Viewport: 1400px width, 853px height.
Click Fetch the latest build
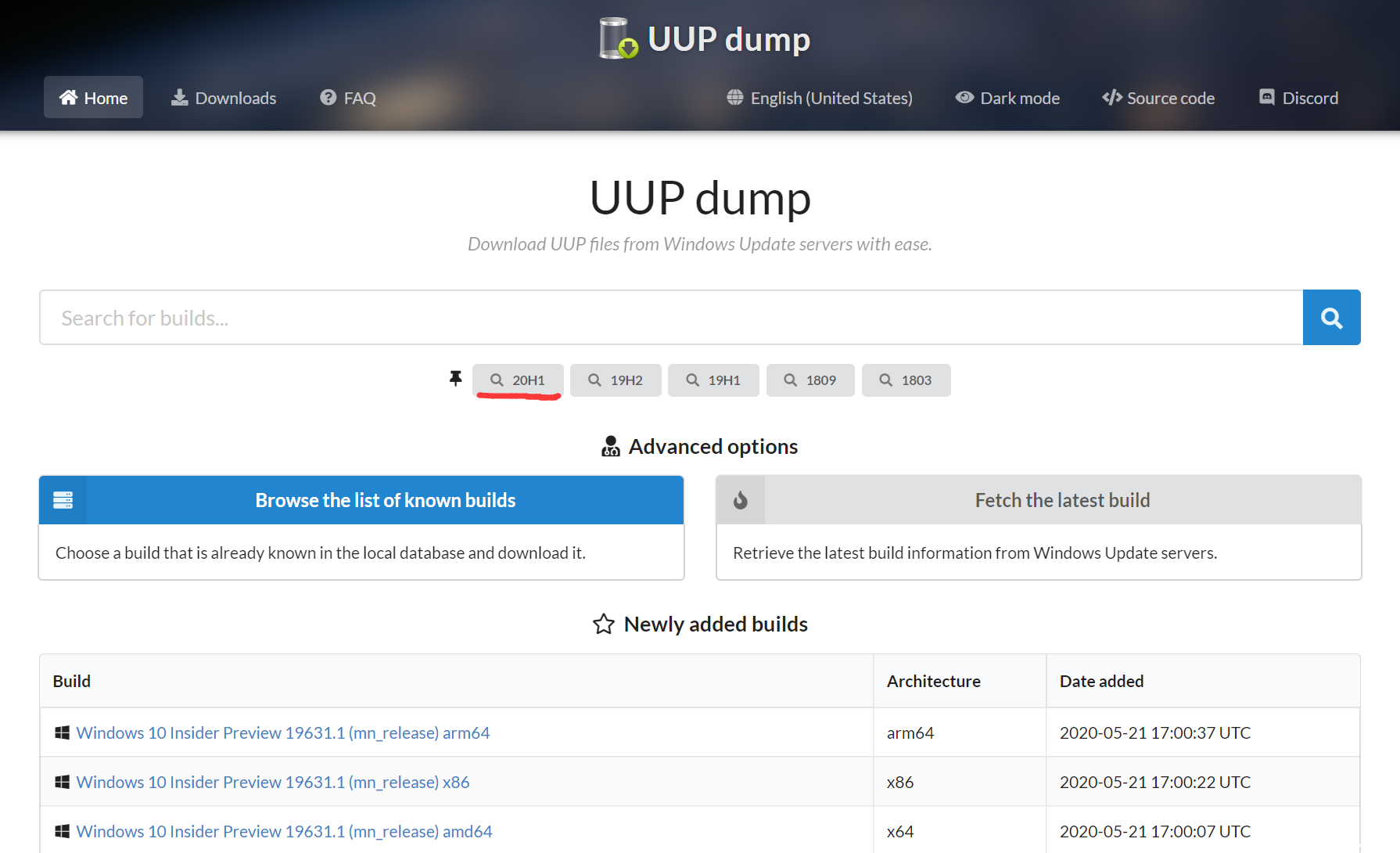[x=1061, y=500]
